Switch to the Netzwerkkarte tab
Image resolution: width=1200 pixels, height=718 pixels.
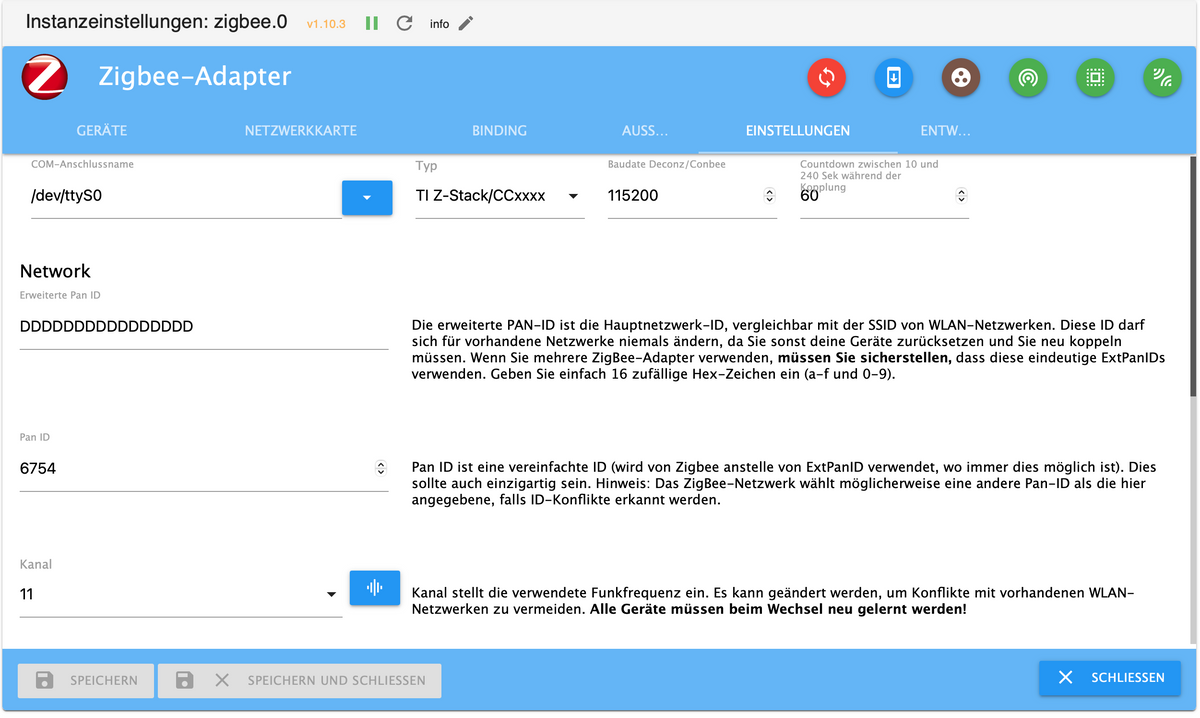[301, 131]
